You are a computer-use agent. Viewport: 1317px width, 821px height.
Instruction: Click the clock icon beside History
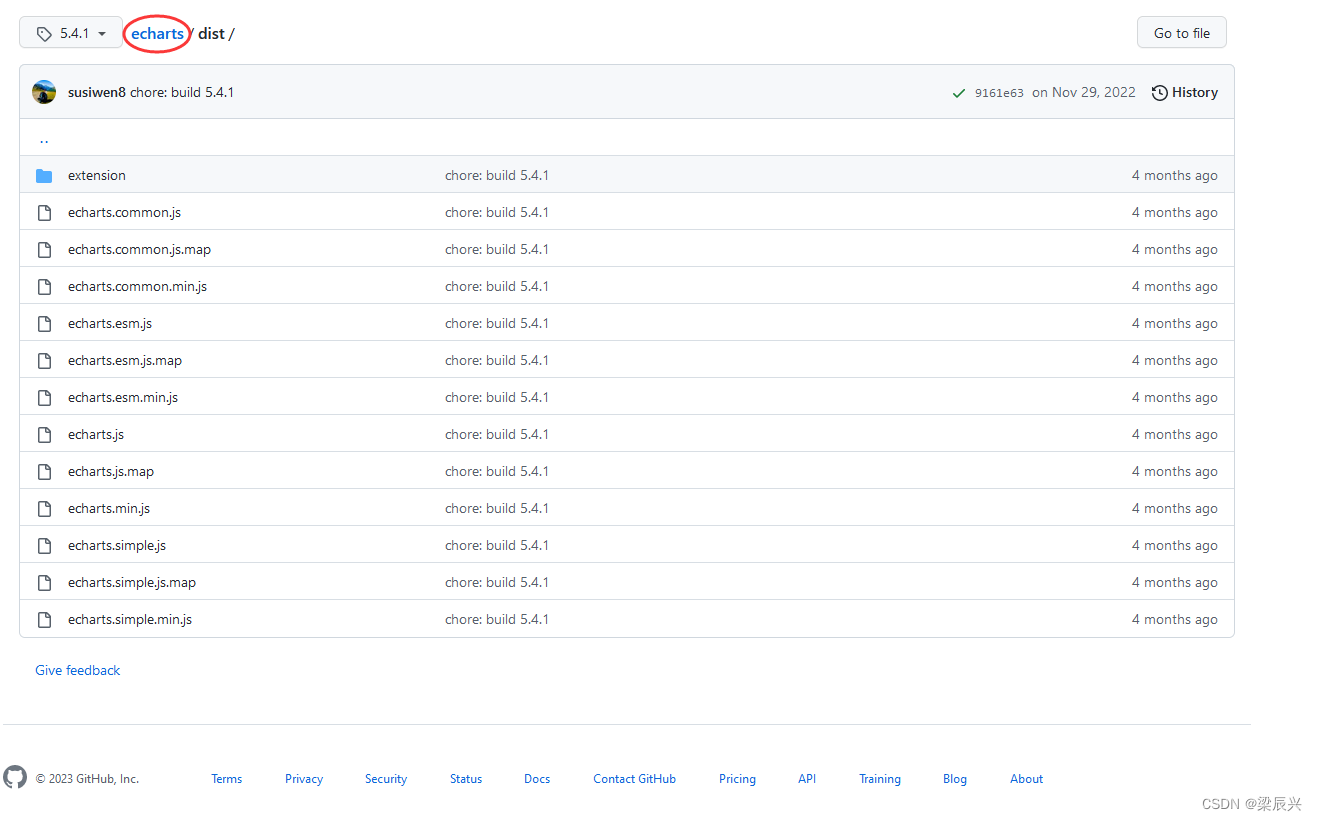[x=1160, y=93]
